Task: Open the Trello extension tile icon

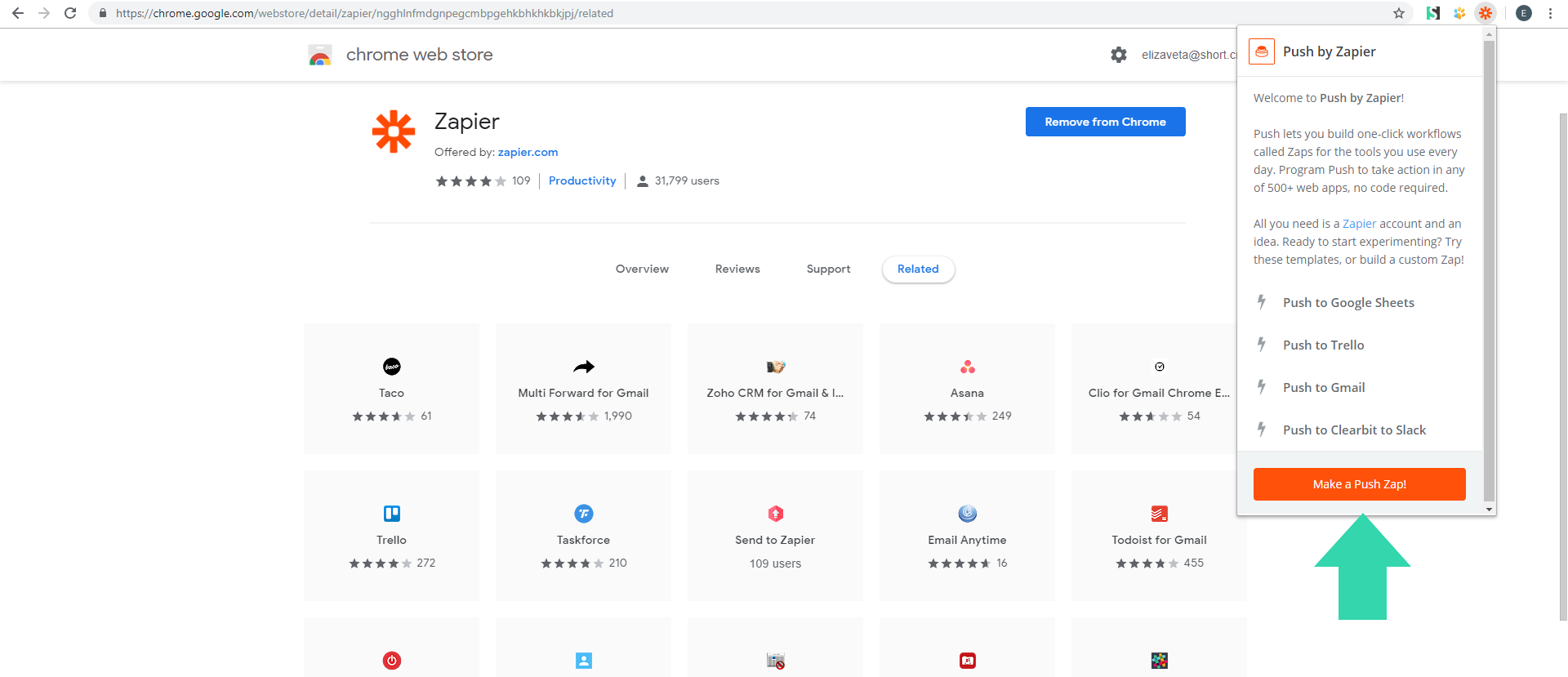Action: 392,514
